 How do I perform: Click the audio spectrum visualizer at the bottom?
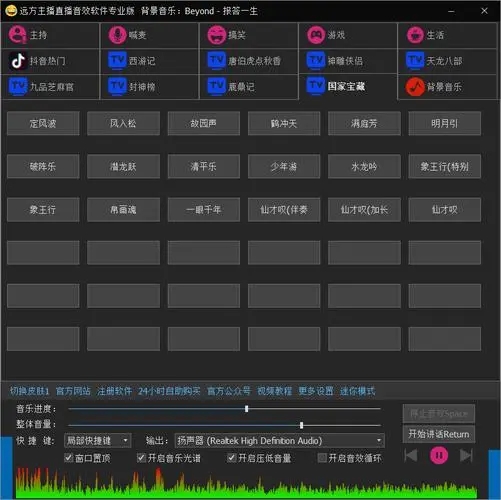[x=247, y=483]
